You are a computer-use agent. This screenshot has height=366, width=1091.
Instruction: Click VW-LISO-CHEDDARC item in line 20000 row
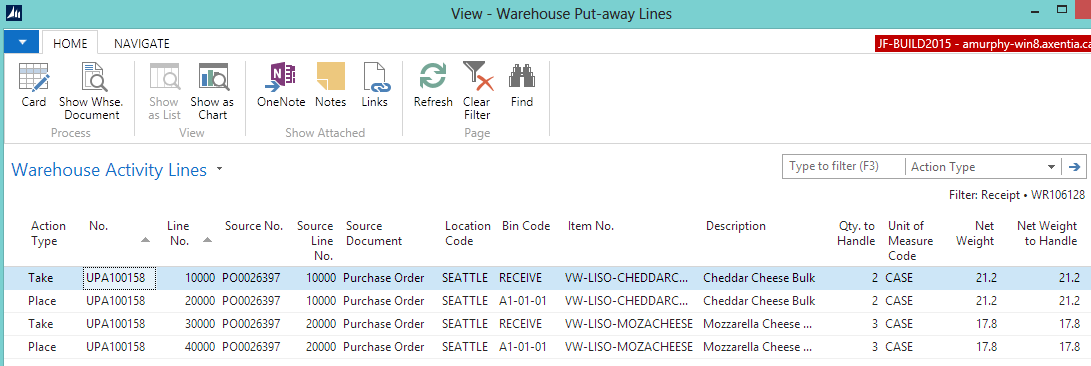pos(627,301)
